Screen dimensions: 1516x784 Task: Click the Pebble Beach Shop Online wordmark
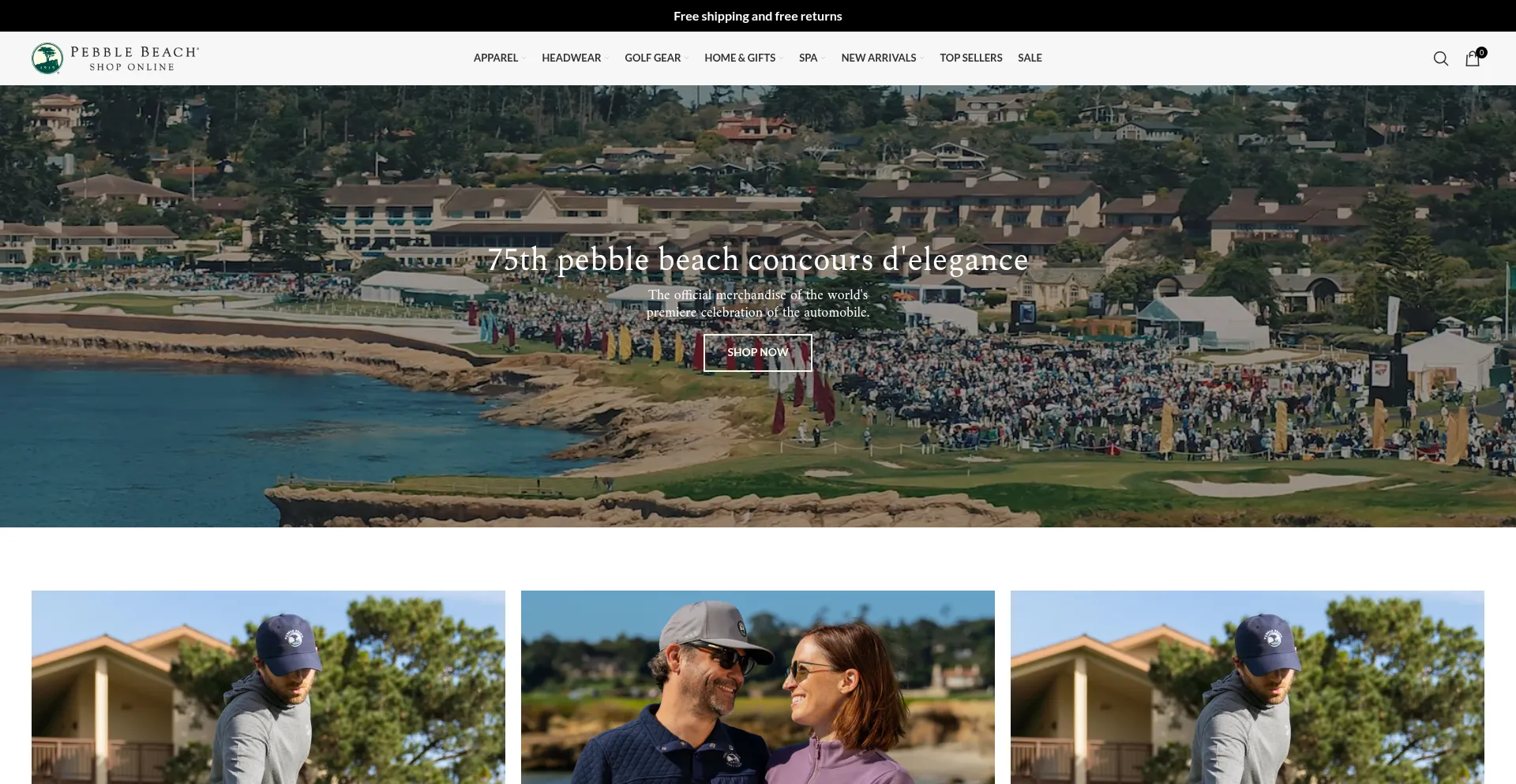pyautogui.click(x=134, y=58)
